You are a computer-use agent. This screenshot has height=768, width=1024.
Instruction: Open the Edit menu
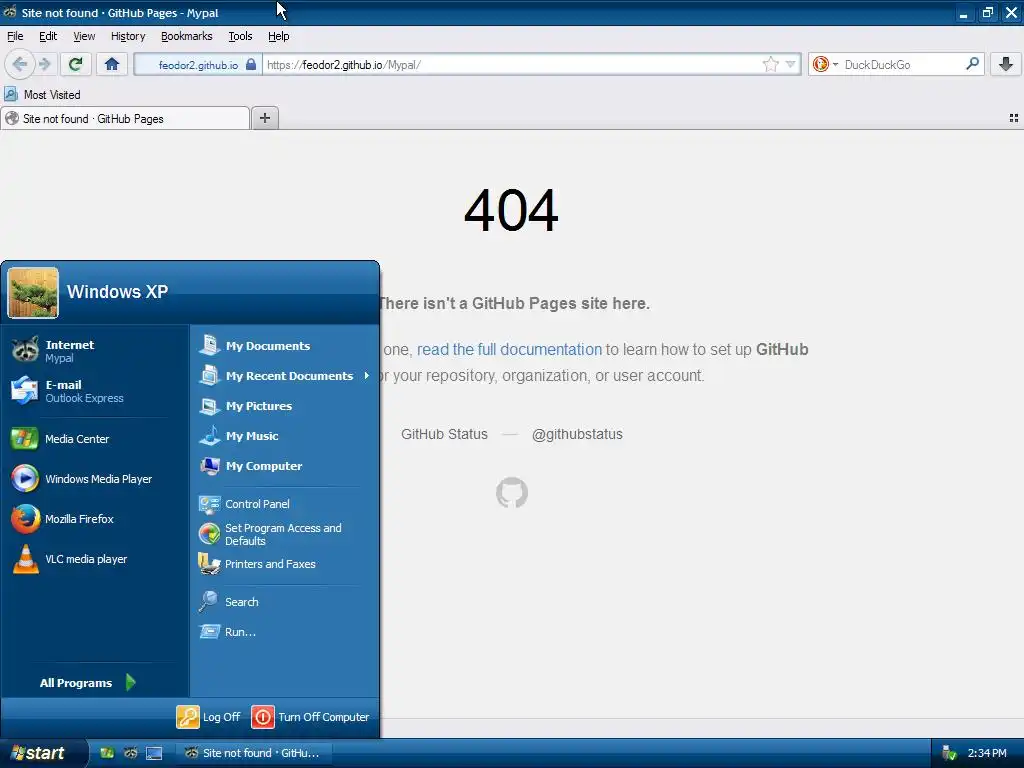[48, 36]
